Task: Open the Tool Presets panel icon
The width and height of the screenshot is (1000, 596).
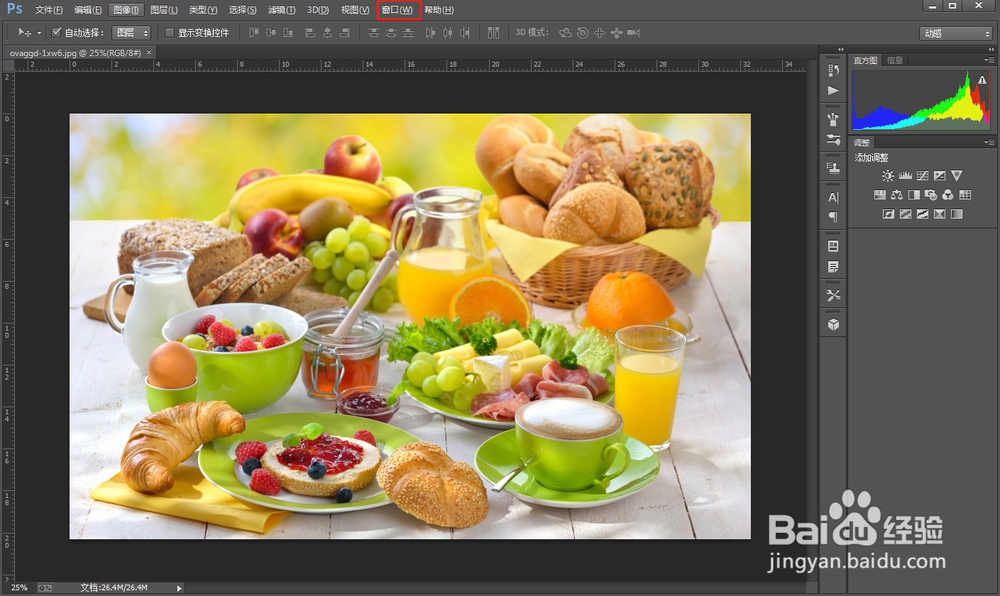Action: click(833, 295)
